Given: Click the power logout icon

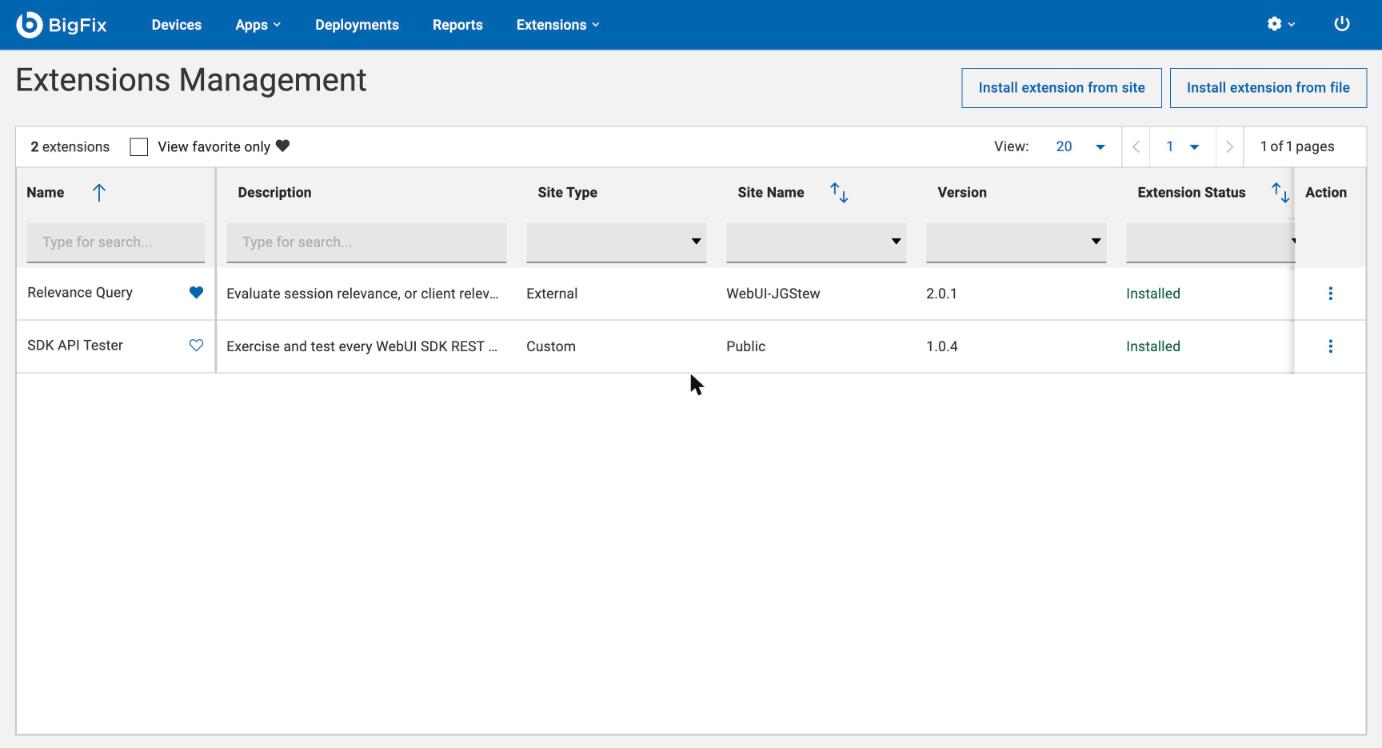Looking at the screenshot, I should (x=1343, y=25).
